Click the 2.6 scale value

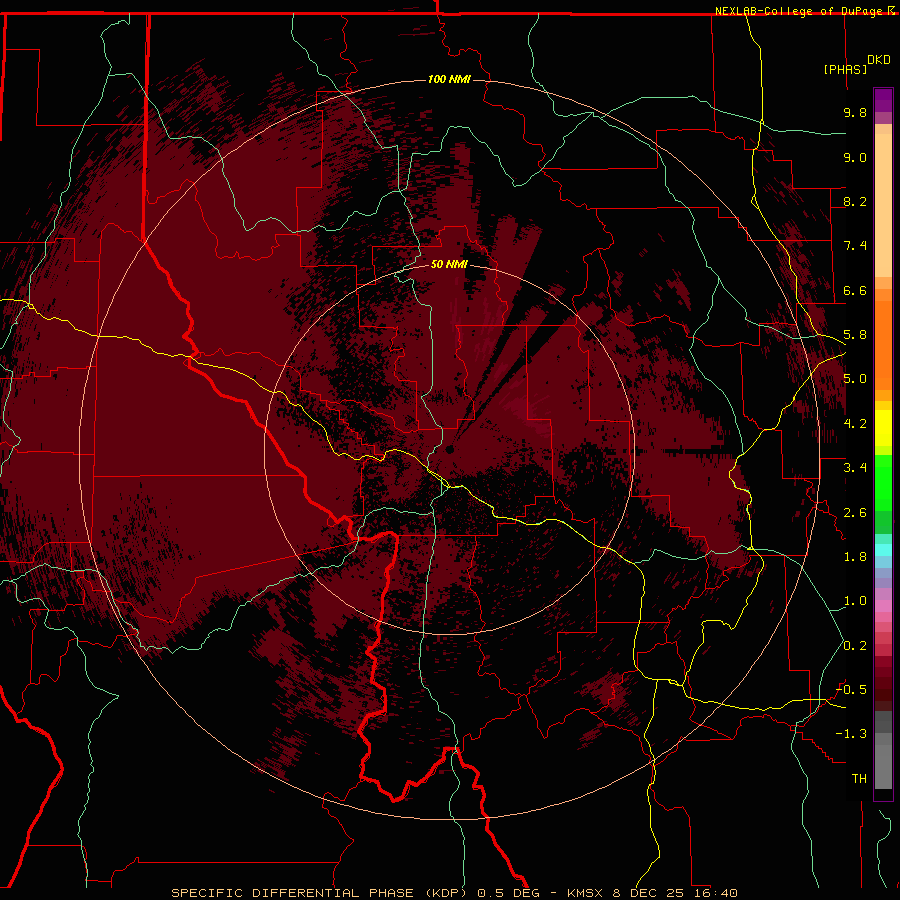tap(855, 513)
